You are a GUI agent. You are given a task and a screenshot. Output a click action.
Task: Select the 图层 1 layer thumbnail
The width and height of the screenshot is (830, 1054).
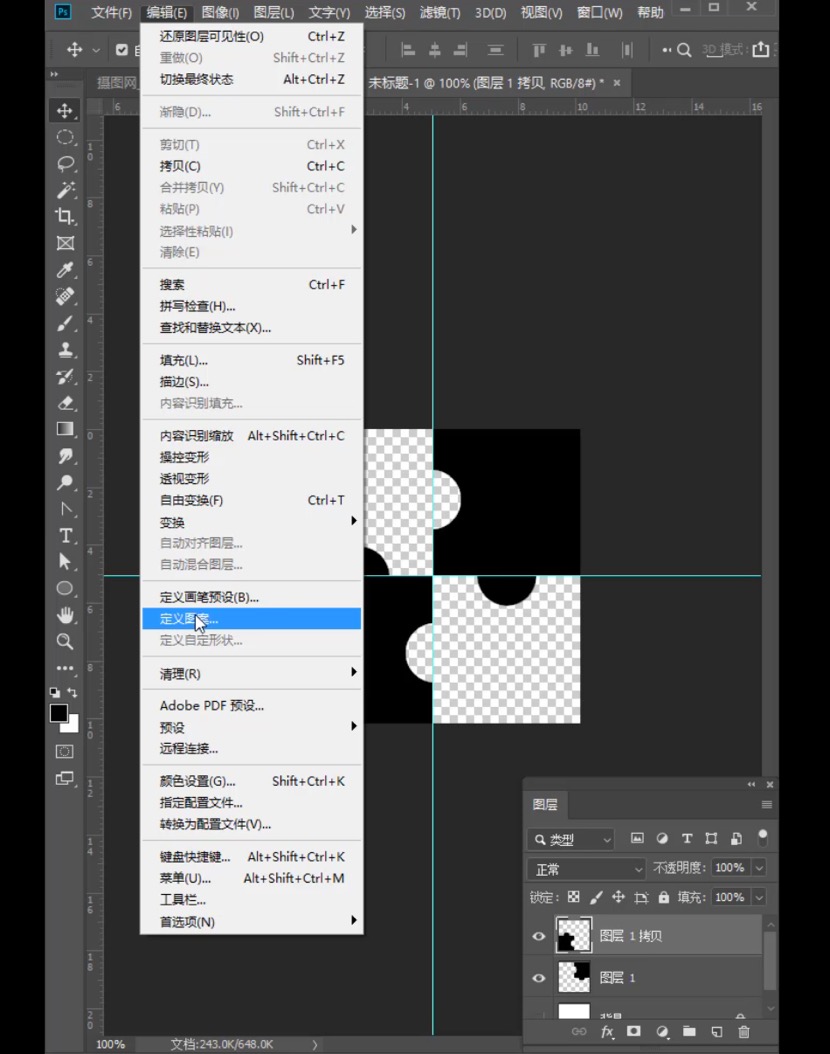(574, 977)
